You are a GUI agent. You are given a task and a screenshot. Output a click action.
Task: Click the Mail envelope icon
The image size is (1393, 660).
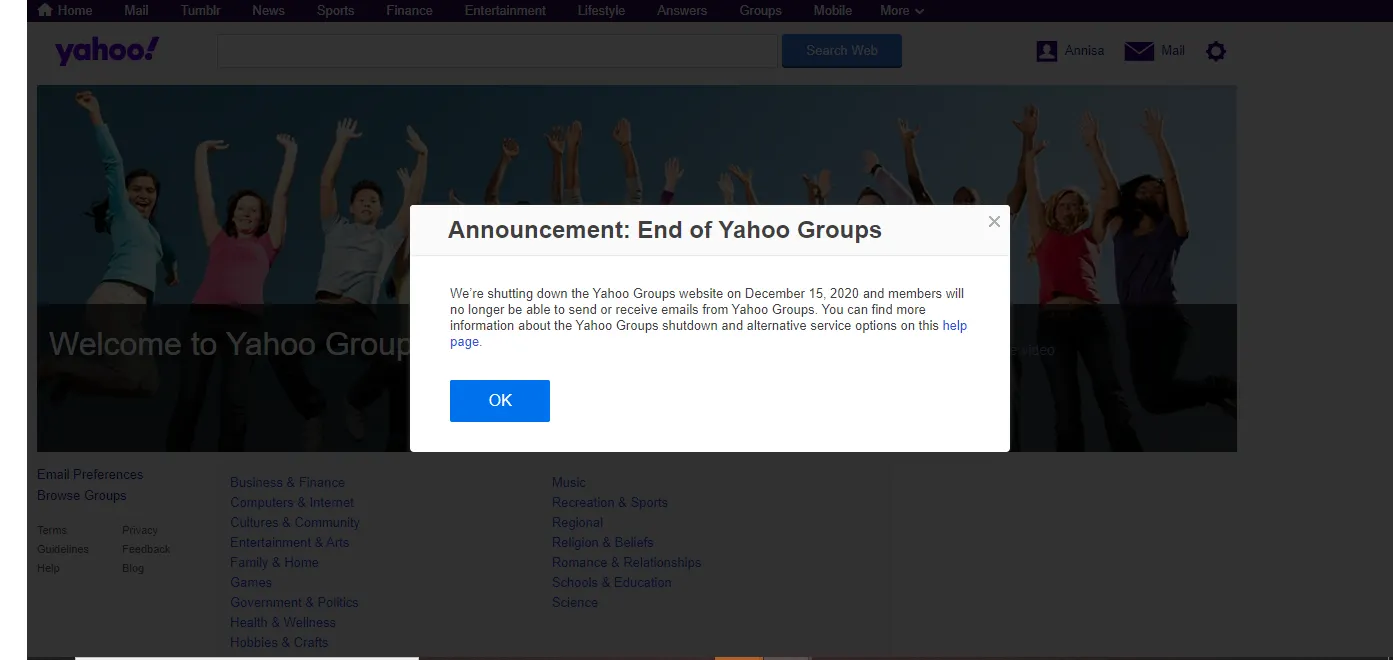1139,51
